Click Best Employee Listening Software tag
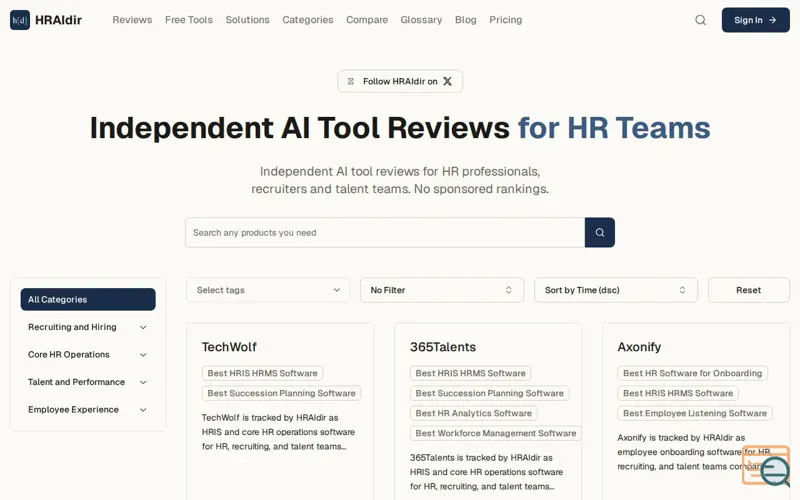The image size is (800, 500). click(694, 413)
